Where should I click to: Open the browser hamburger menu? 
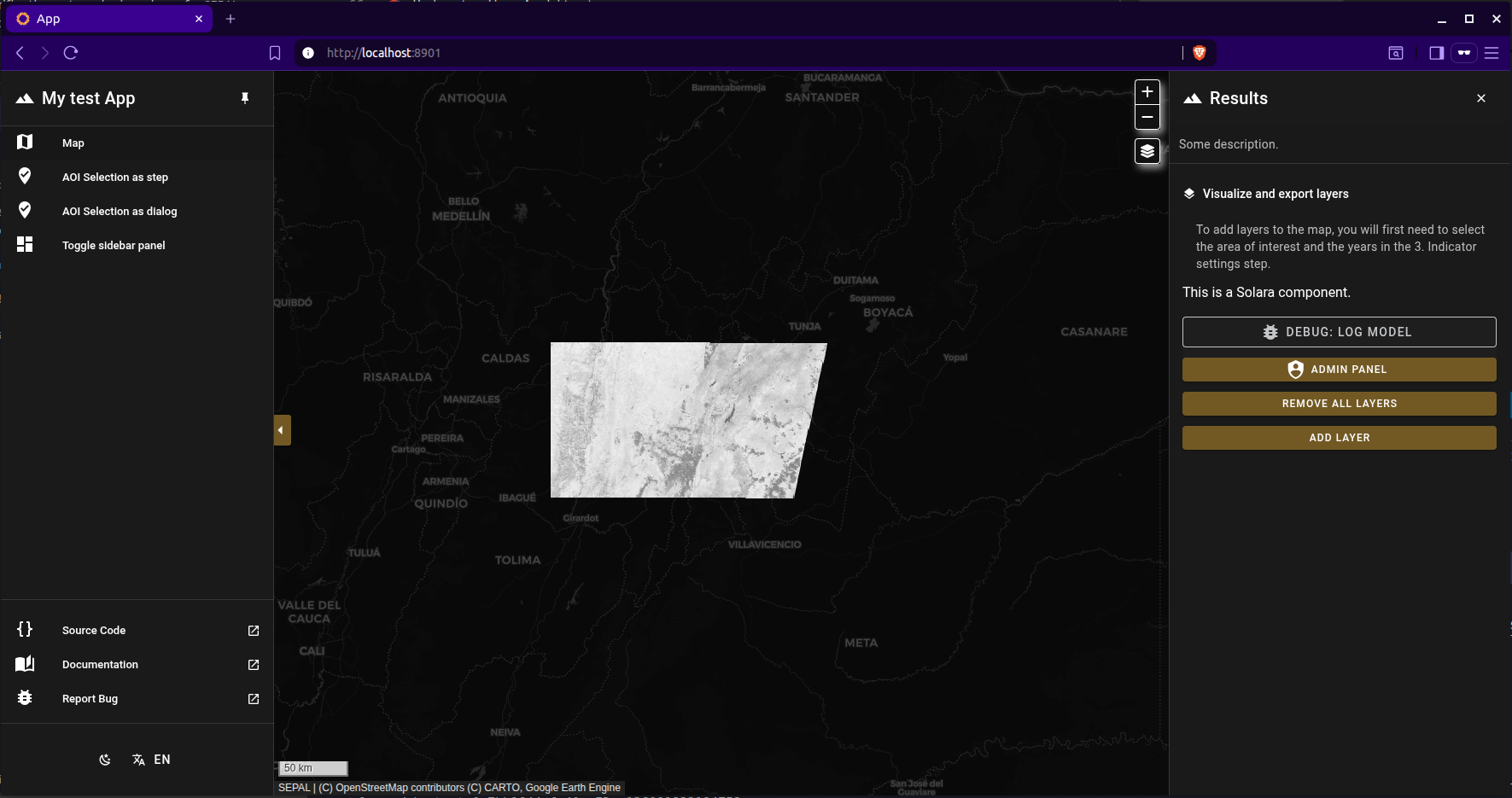(1492, 53)
